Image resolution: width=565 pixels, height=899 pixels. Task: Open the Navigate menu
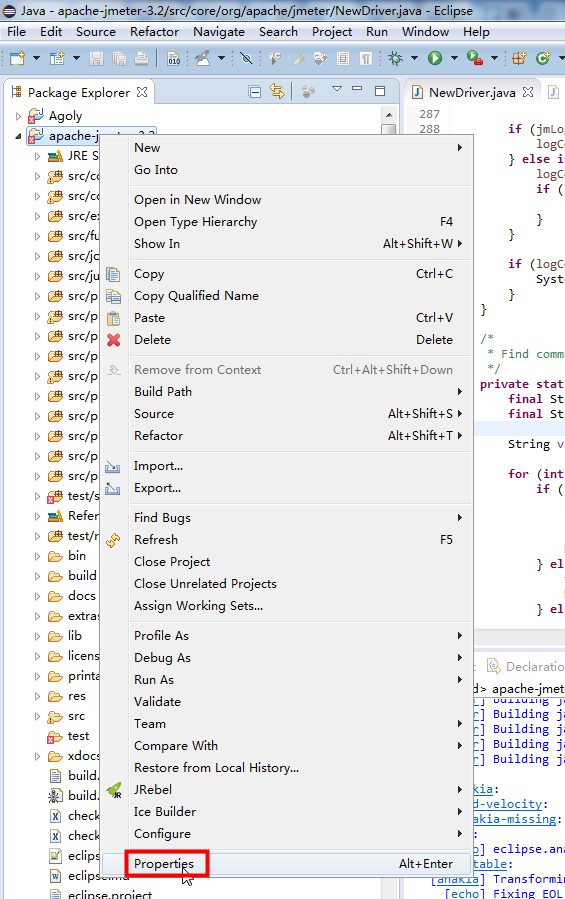coord(219,32)
